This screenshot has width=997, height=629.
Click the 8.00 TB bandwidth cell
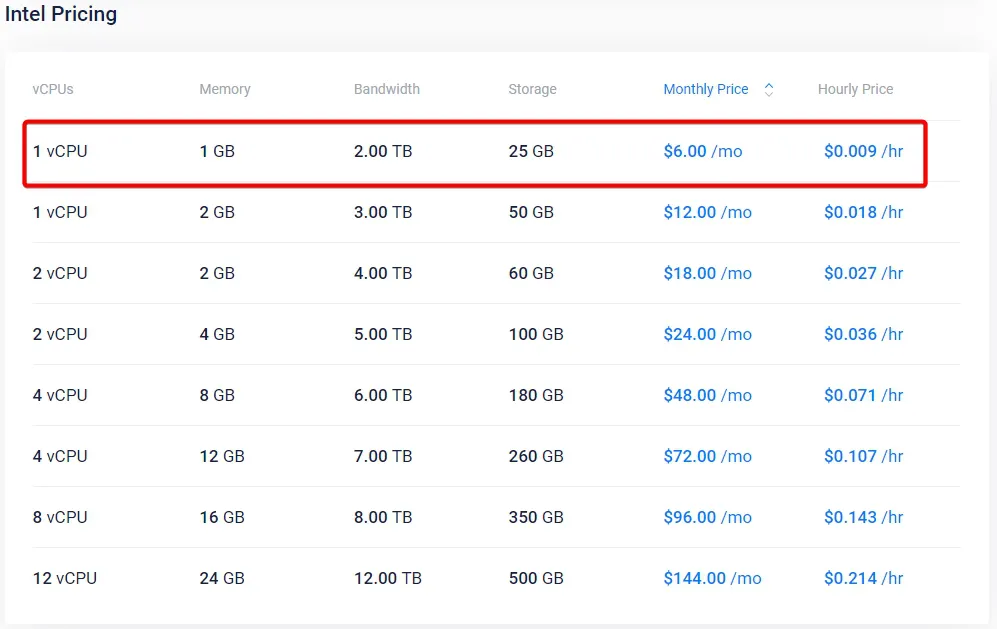point(383,518)
